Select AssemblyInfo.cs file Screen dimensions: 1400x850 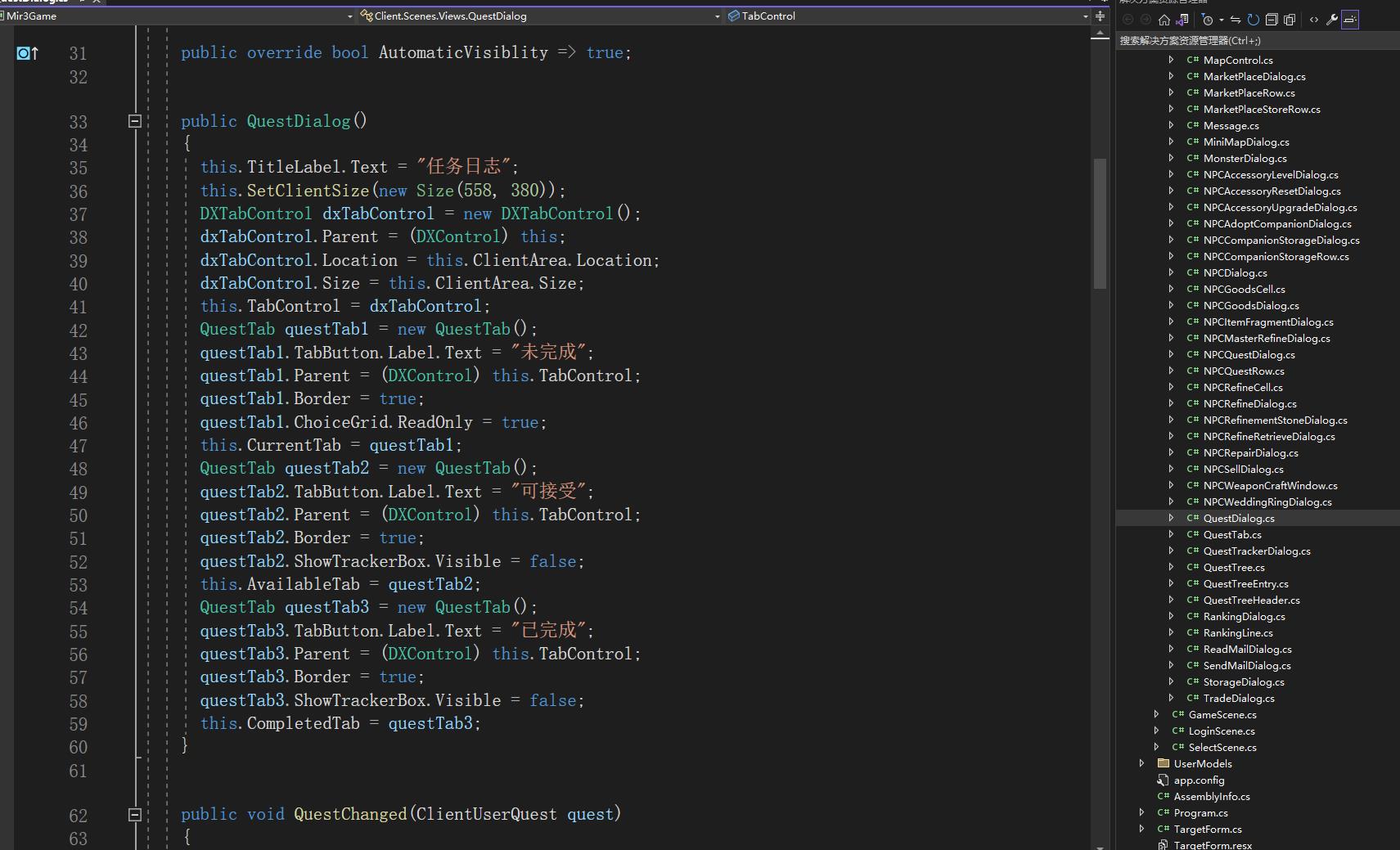[x=1212, y=796]
